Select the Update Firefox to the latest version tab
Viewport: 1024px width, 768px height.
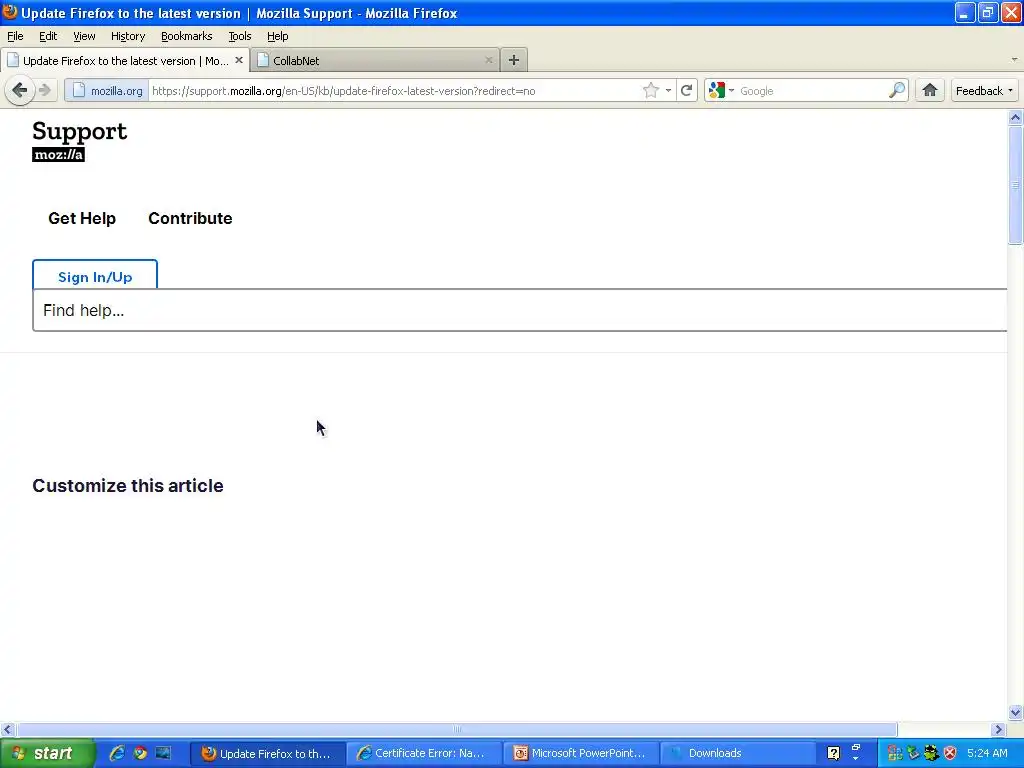pos(125,61)
